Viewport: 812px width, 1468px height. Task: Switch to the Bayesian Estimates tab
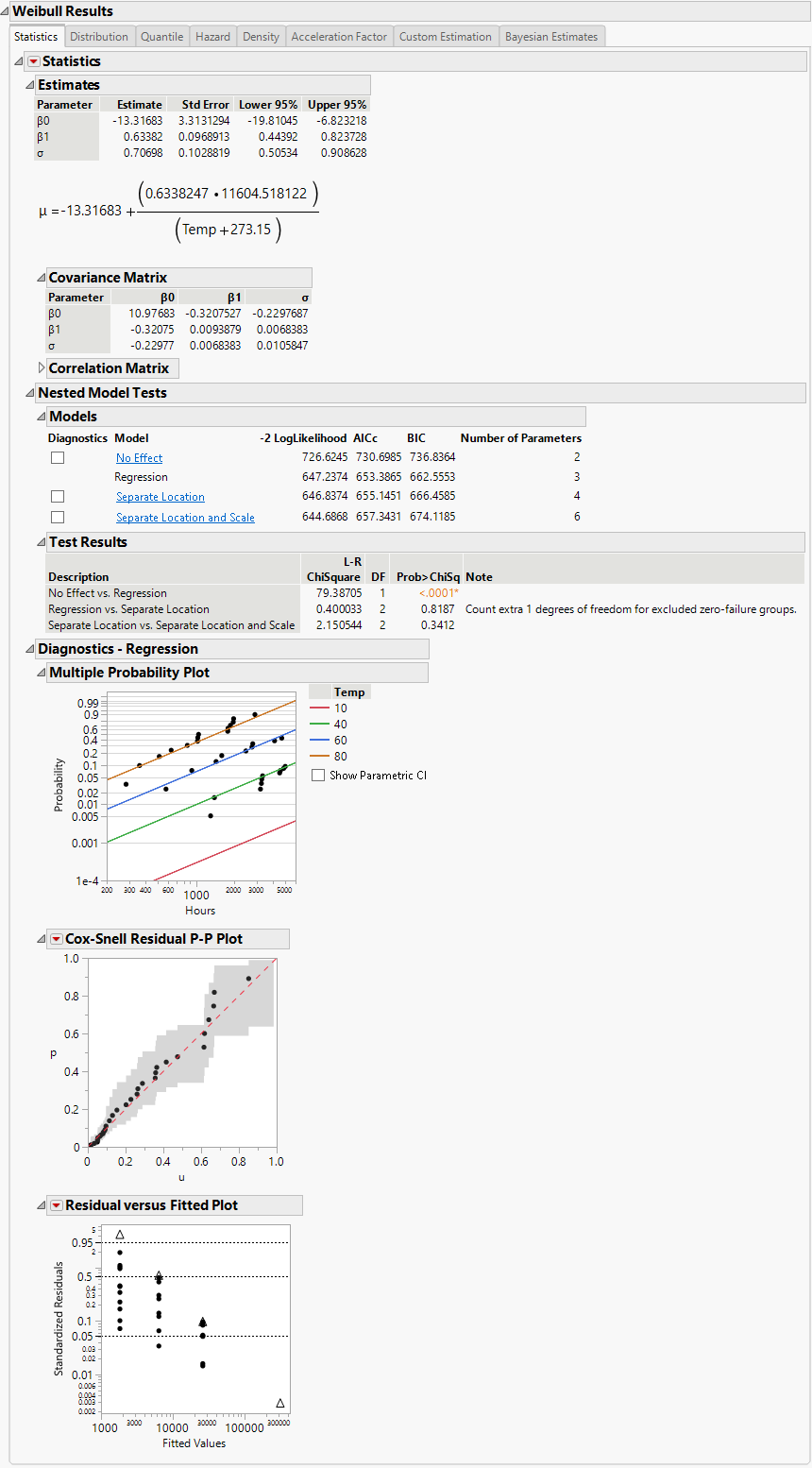(551, 36)
